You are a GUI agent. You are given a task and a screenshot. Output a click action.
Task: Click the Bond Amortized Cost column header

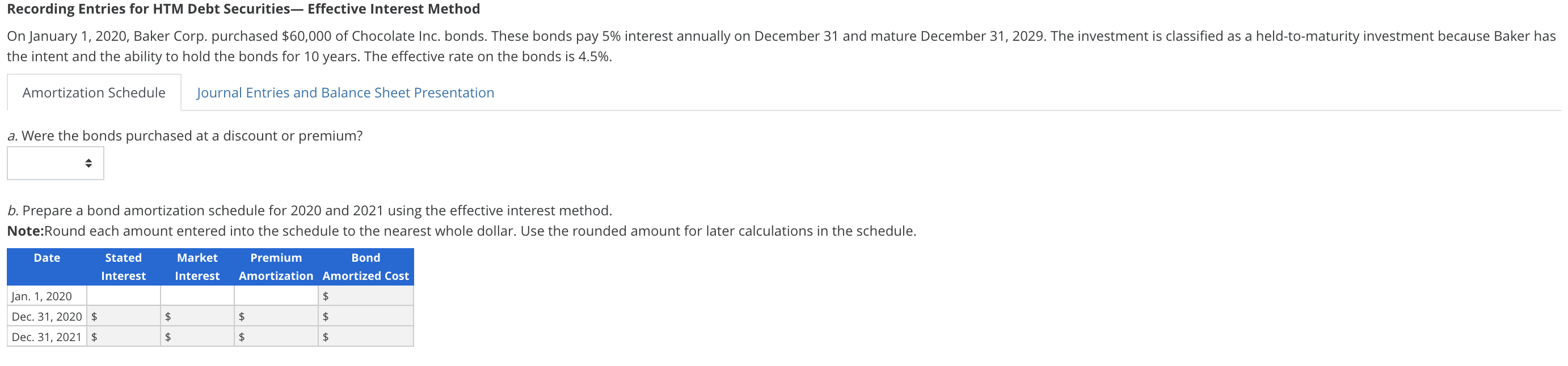pyautogui.click(x=366, y=266)
